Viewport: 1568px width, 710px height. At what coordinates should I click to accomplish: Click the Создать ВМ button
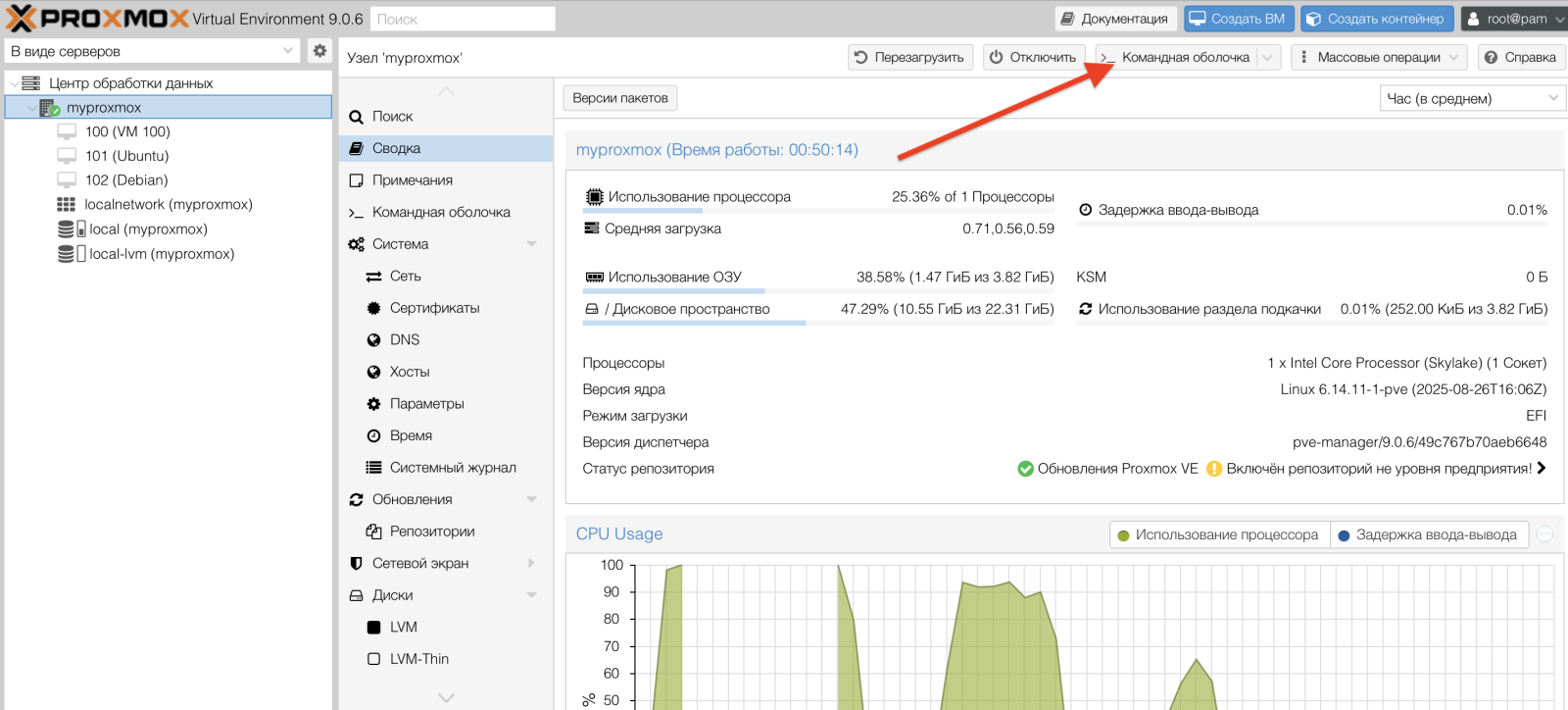coord(1240,19)
